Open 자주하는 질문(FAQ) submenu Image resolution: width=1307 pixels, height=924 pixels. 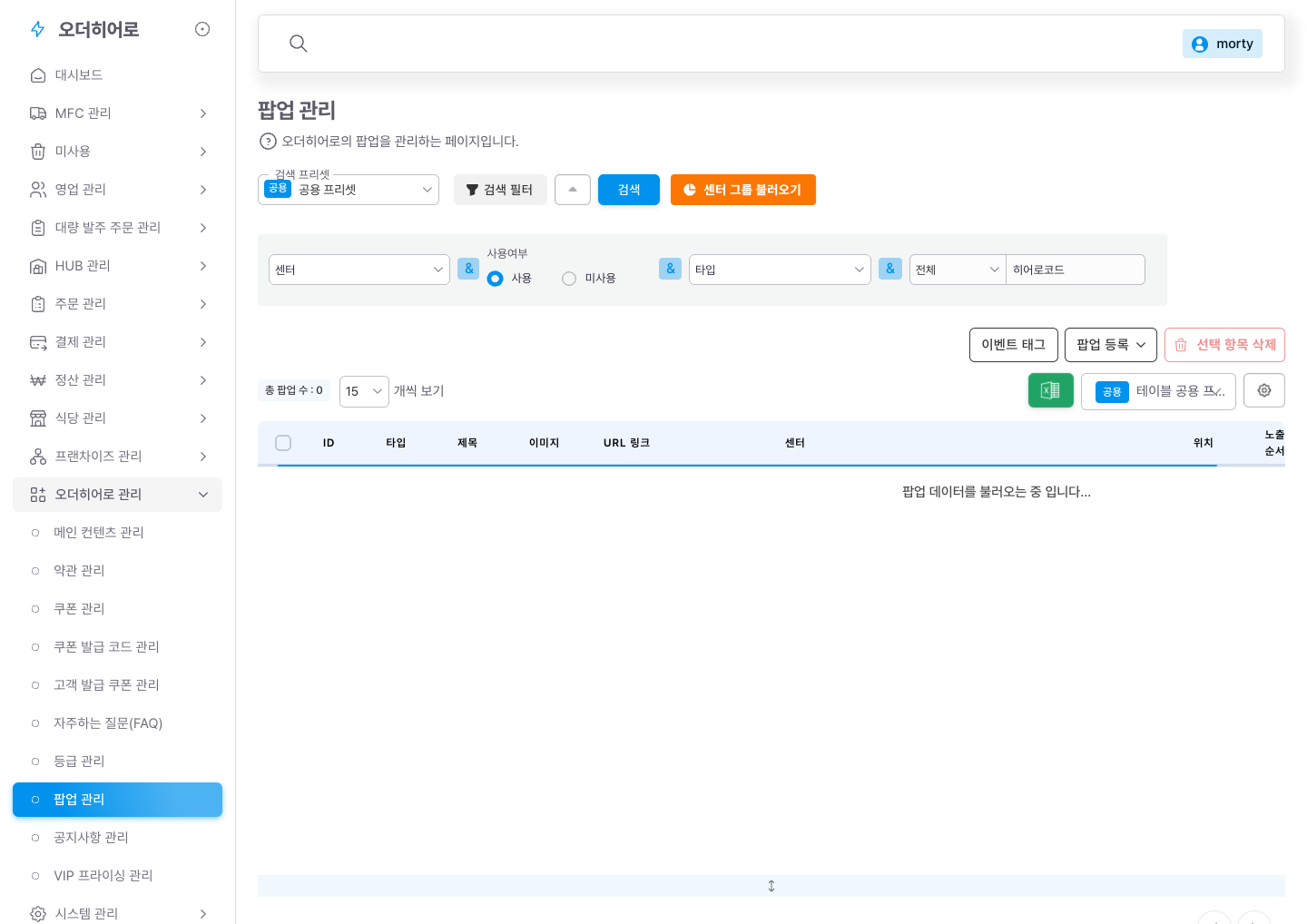[117, 723]
